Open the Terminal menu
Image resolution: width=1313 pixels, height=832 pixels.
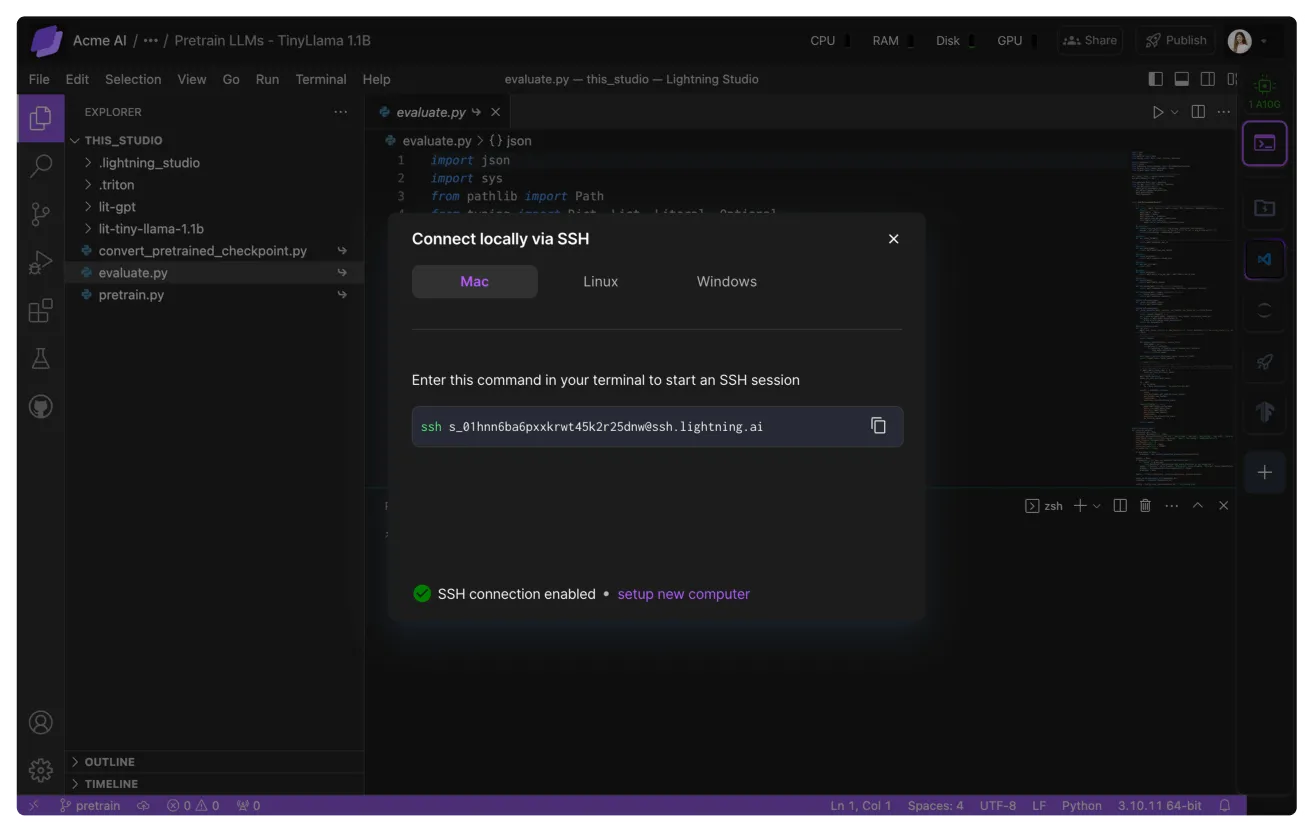click(321, 79)
